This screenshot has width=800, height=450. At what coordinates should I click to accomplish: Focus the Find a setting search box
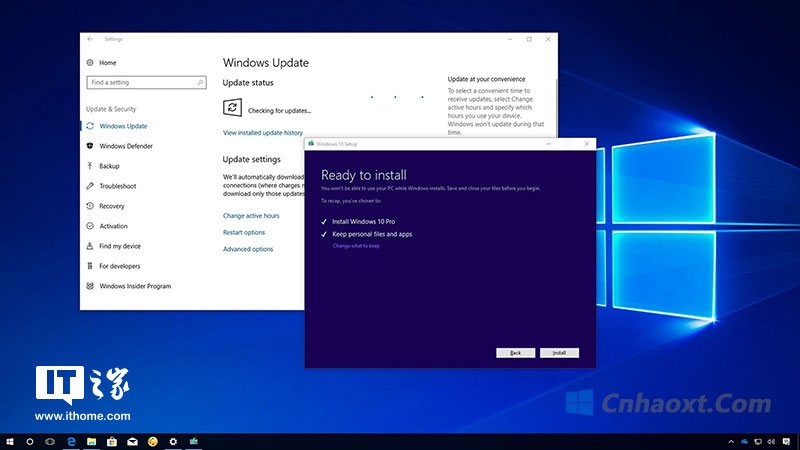[x=146, y=82]
